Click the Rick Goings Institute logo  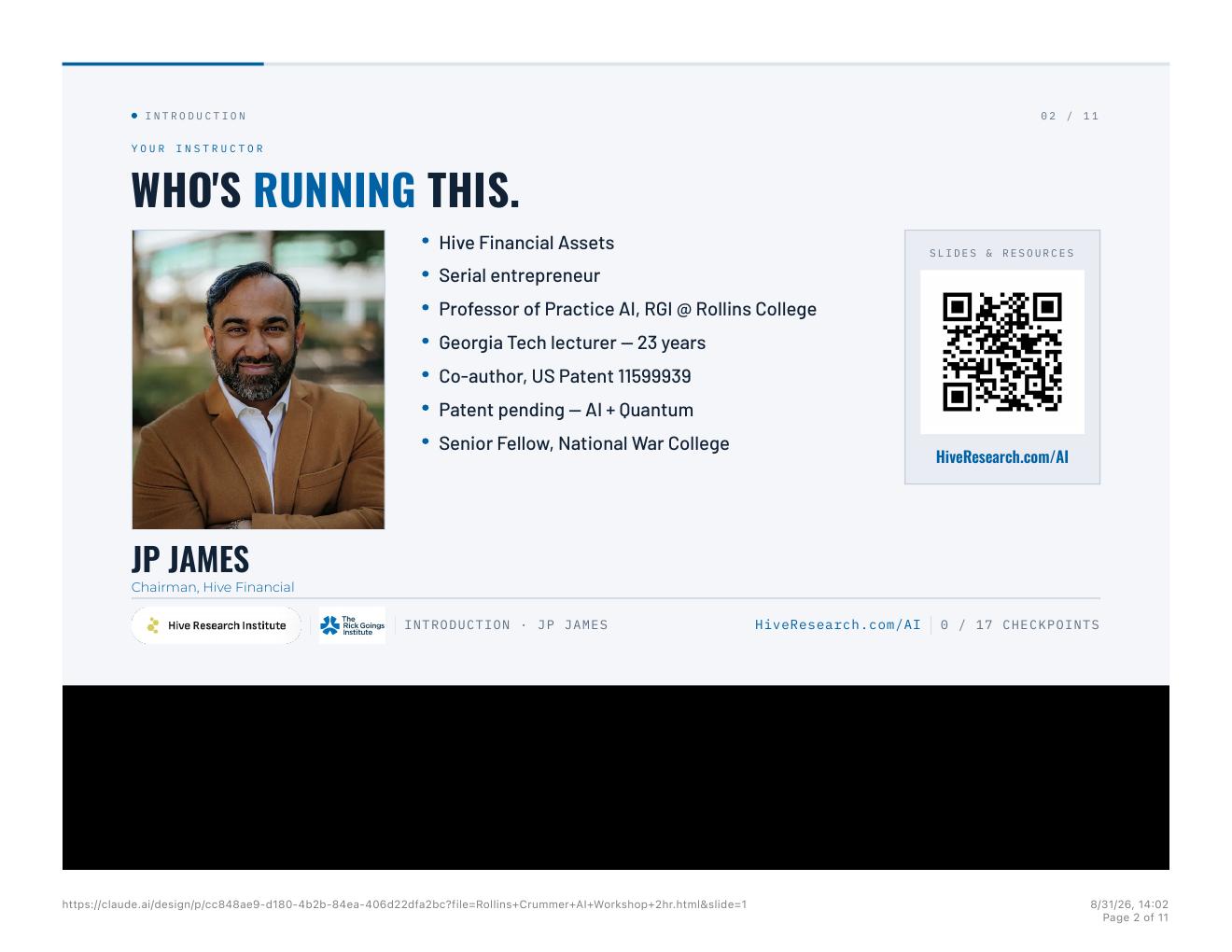click(352, 625)
